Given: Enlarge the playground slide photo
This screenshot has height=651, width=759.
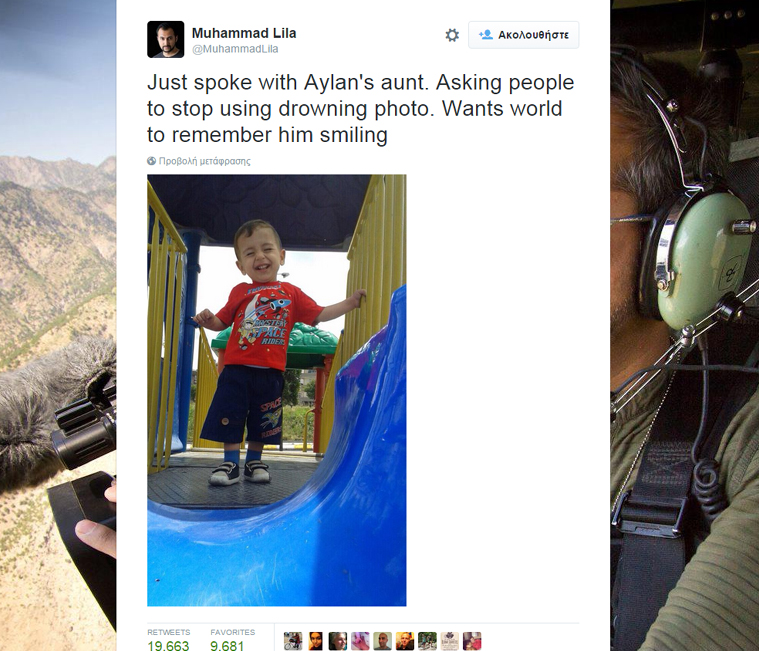Looking at the screenshot, I should (277, 390).
